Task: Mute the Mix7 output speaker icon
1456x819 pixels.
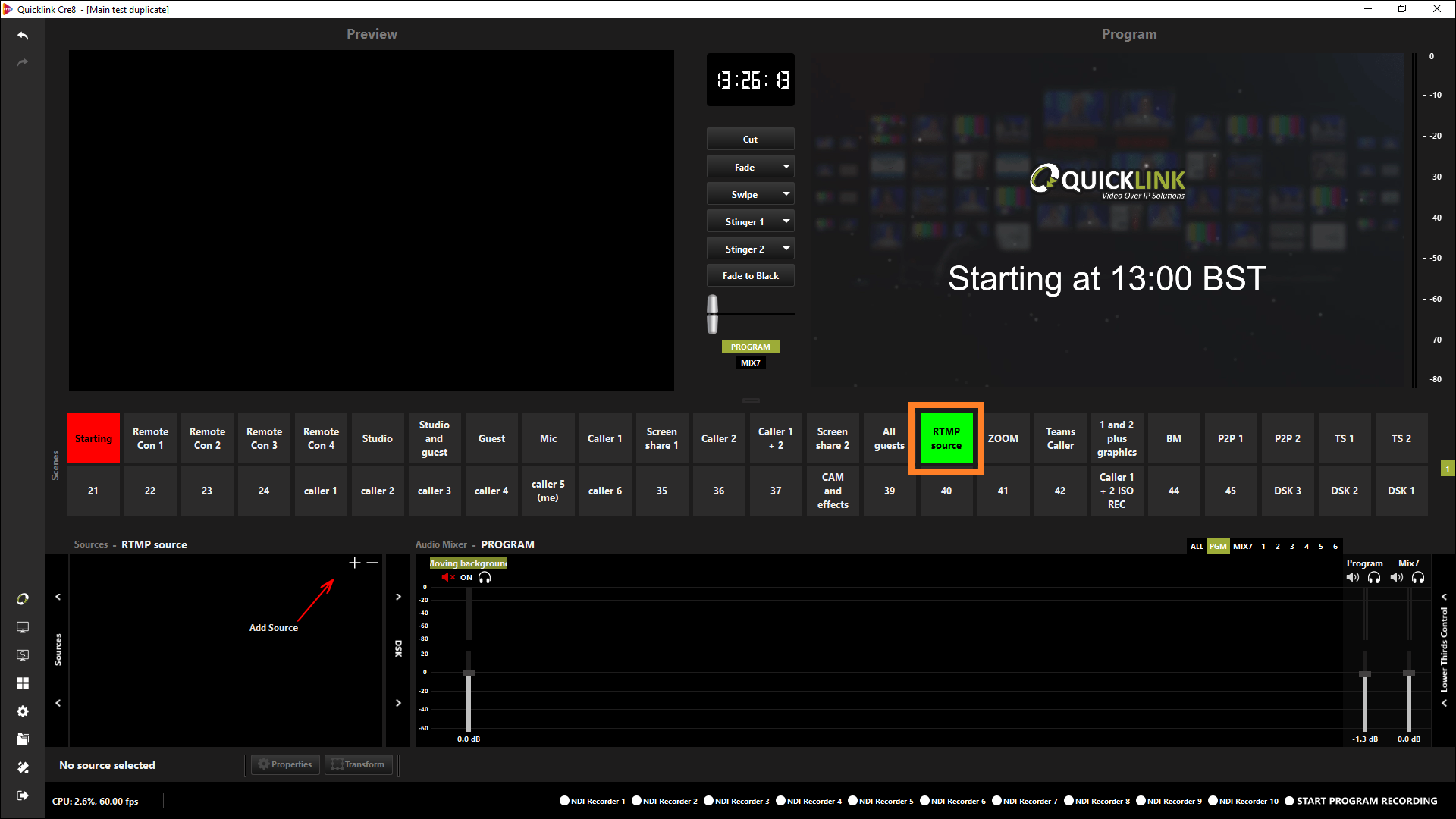Action: [1397, 578]
